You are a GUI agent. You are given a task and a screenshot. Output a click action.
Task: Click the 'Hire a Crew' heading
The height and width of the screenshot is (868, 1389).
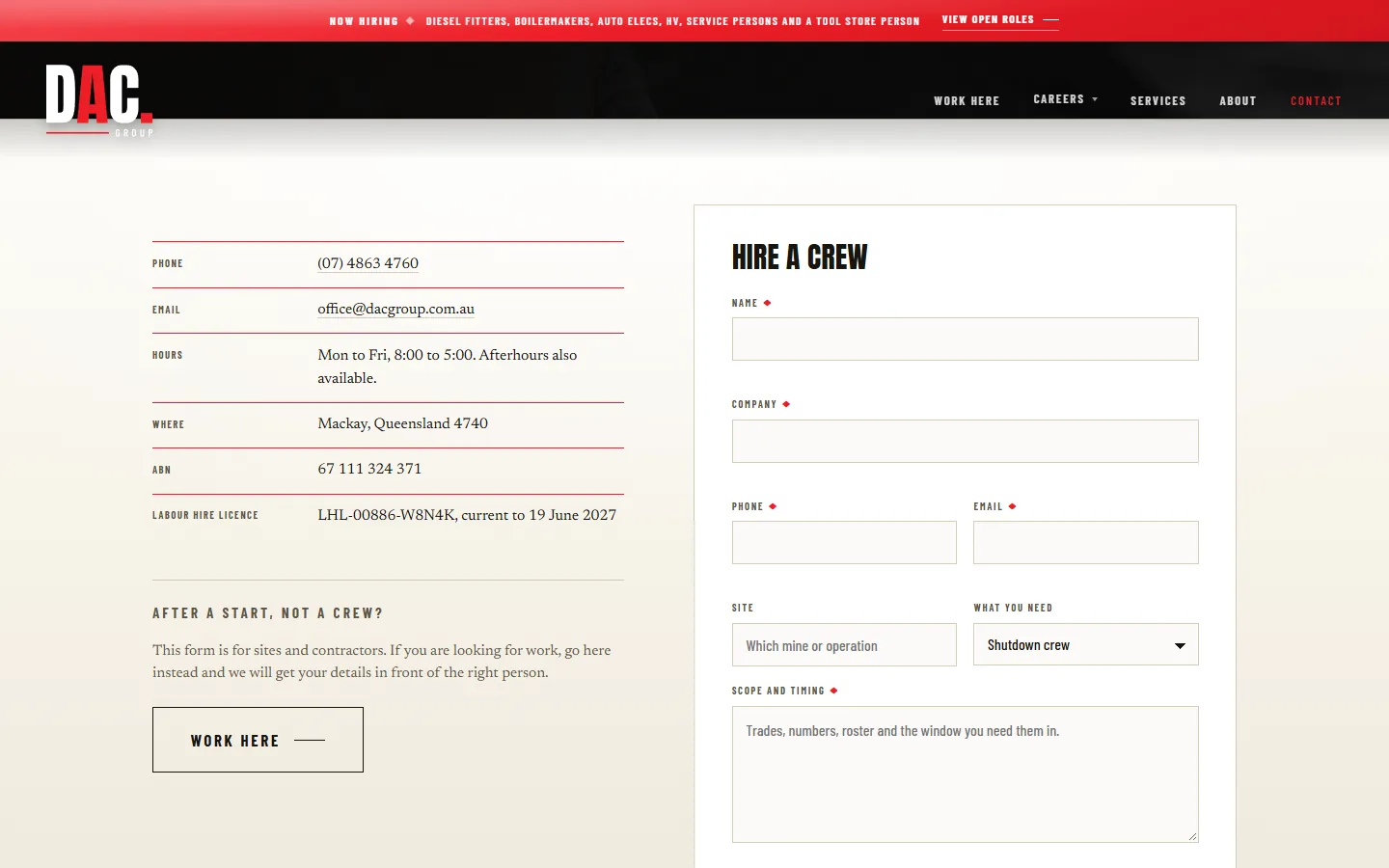click(x=800, y=258)
